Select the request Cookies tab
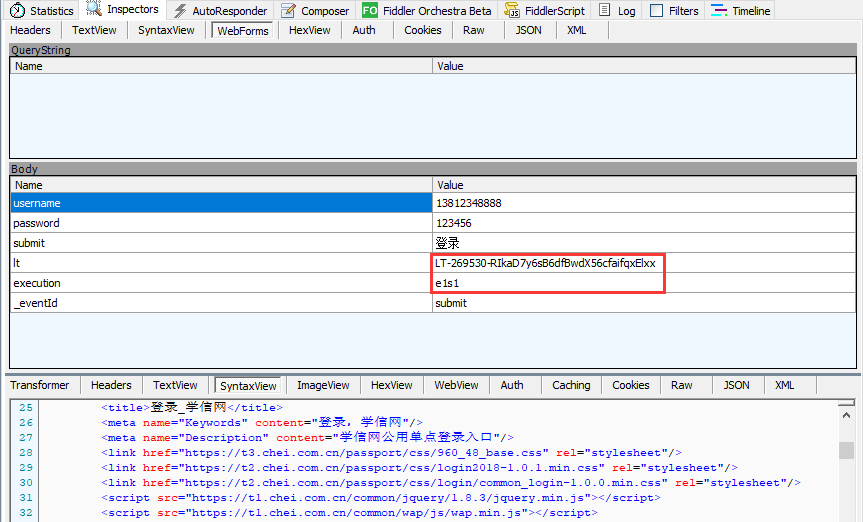 point(423,30)
